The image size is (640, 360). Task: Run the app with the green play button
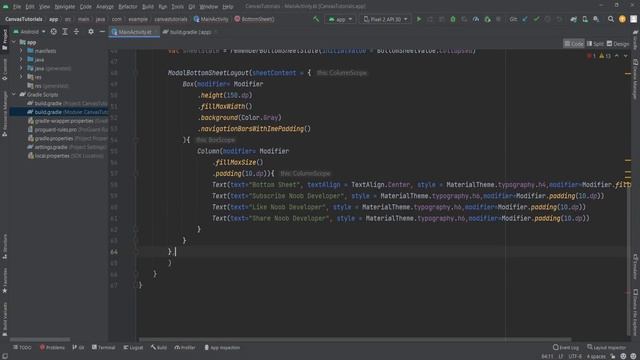click(419, 19)
